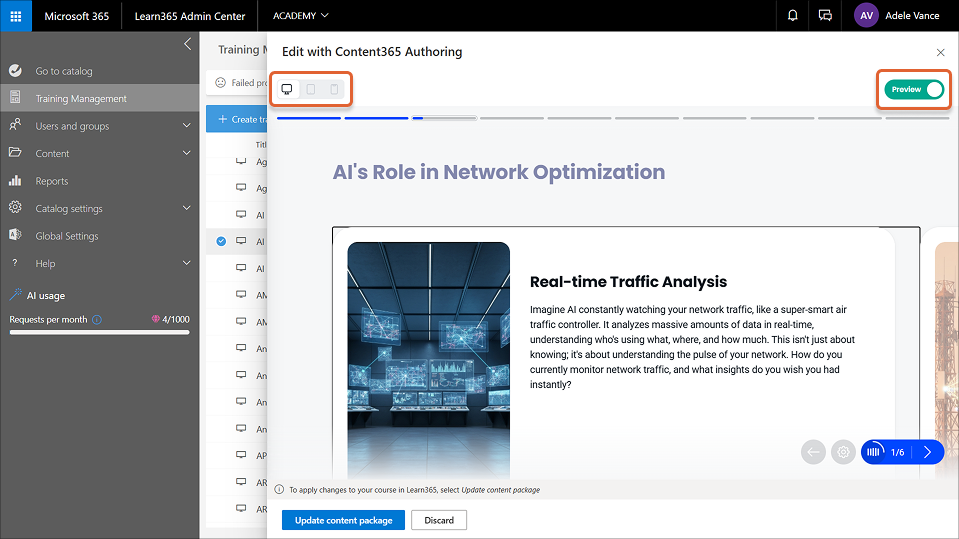Viewport: 959px width, 539px height.
Task: Go to next slide arrow
Action: (x=927, y=452)
